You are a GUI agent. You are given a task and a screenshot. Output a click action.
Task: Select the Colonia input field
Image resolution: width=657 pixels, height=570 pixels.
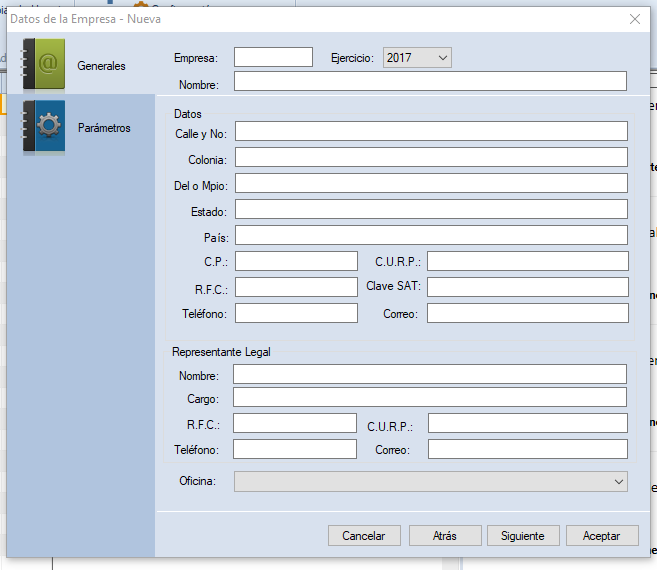click(431, 157)
